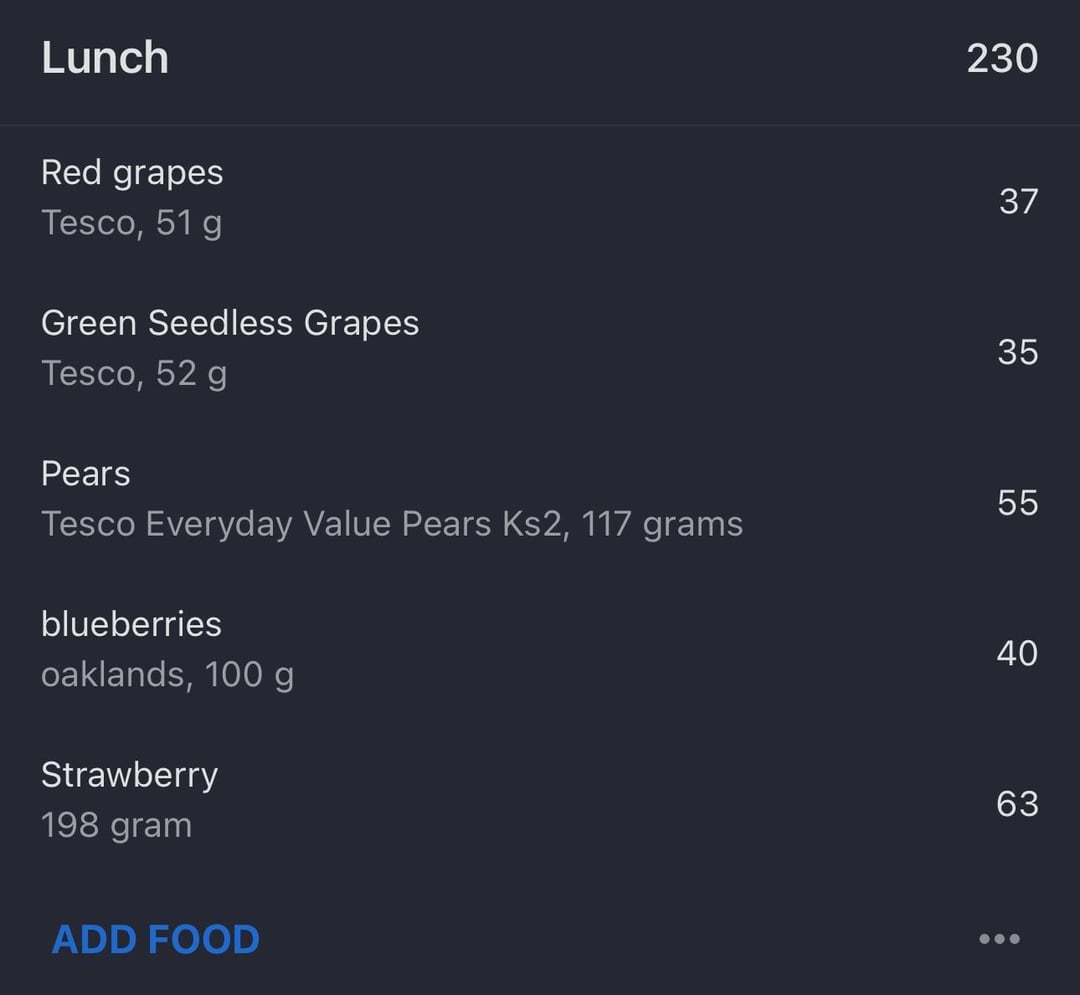This screenshot has height=995, width=1080.
Task: Tap the 'Tesco, 52 g' serving text
Action: click(134, 374)
